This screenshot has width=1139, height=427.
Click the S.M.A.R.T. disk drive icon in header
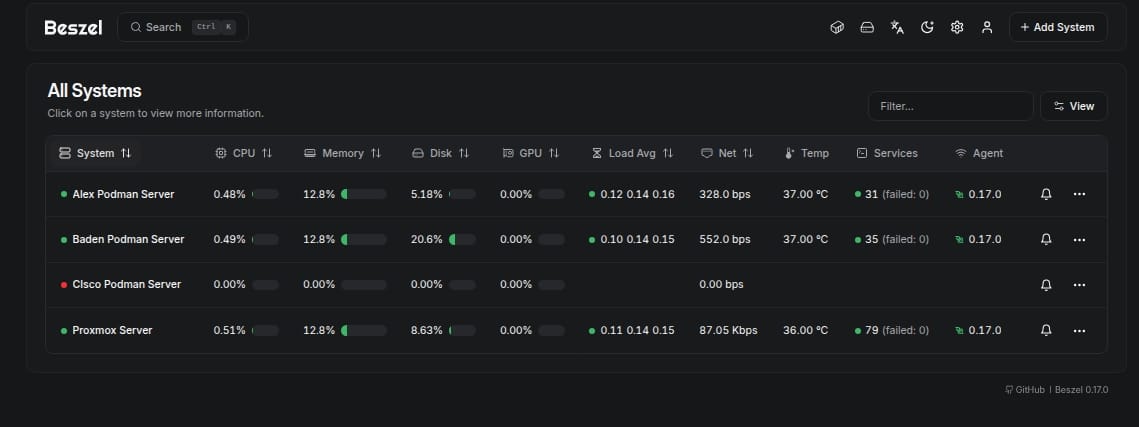(867, 28)
